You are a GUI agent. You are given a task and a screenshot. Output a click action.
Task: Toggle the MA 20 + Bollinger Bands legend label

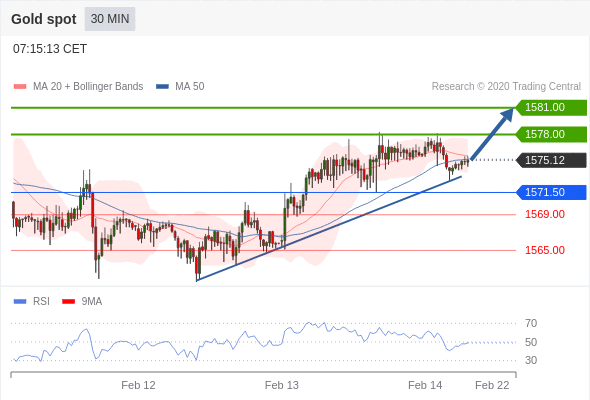tap(88, 87)
